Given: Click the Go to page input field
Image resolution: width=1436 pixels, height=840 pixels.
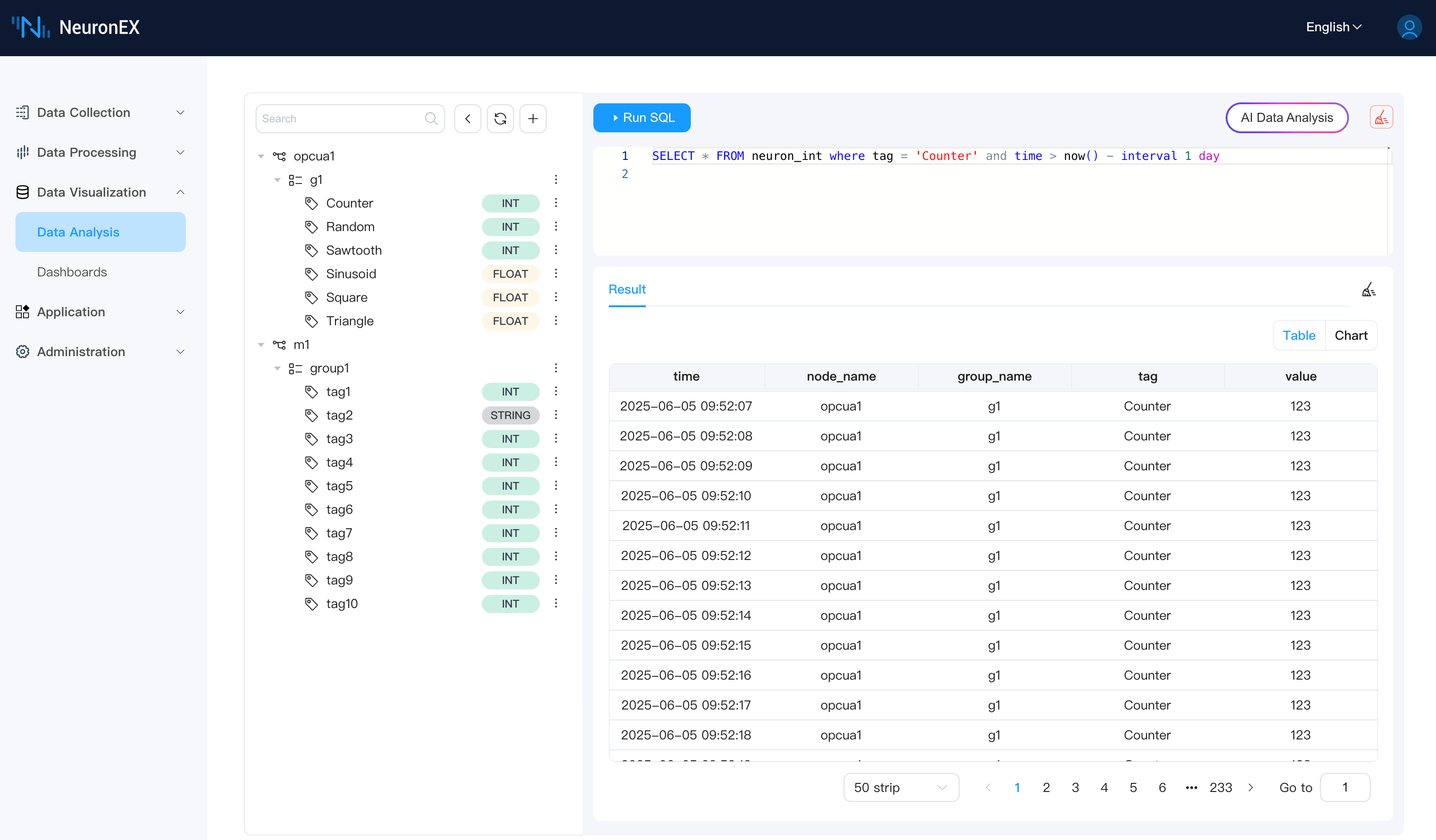Looking at the screenshot, I should click(x=1344, y=787).
